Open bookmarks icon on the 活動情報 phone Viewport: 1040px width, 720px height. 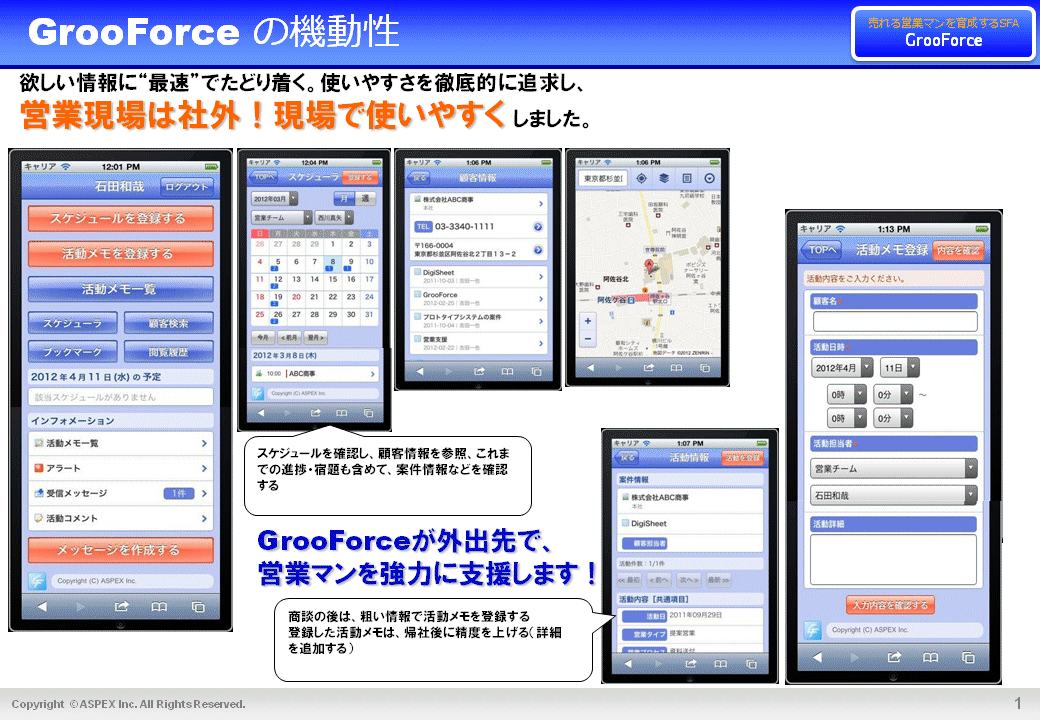click(x=720, y=664)
